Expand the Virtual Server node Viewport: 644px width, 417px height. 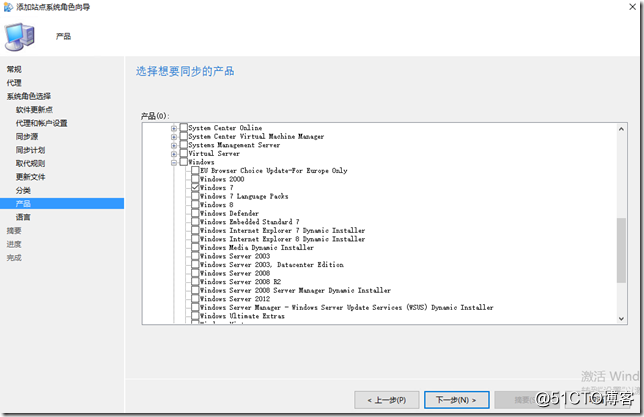pyautogui.click(x=174, y=154)
